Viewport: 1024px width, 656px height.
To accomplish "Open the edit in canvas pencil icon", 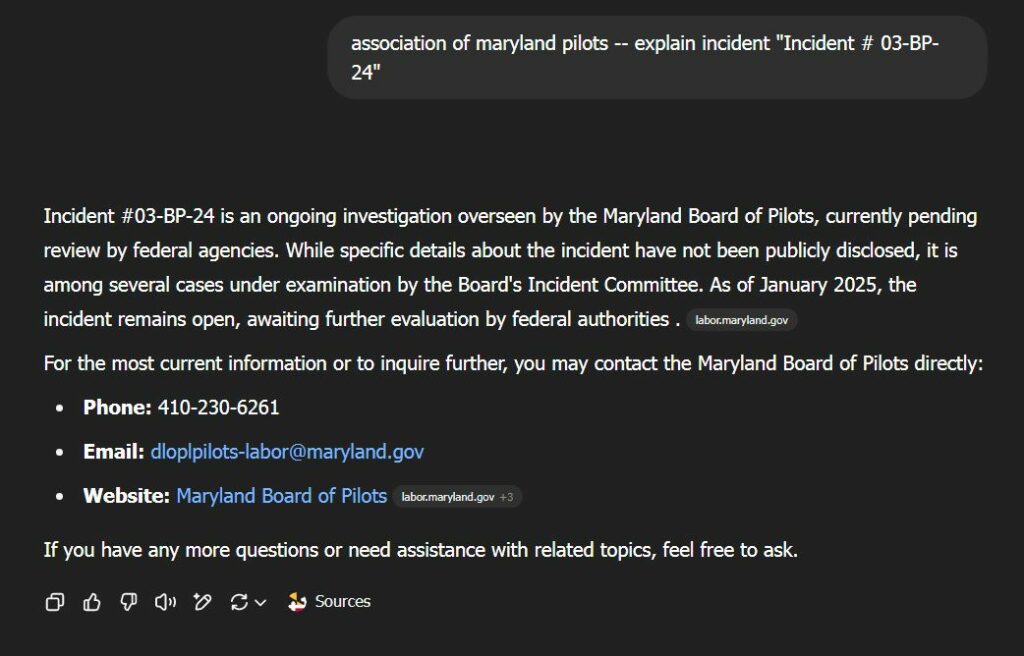I will [x=202, y=602].
